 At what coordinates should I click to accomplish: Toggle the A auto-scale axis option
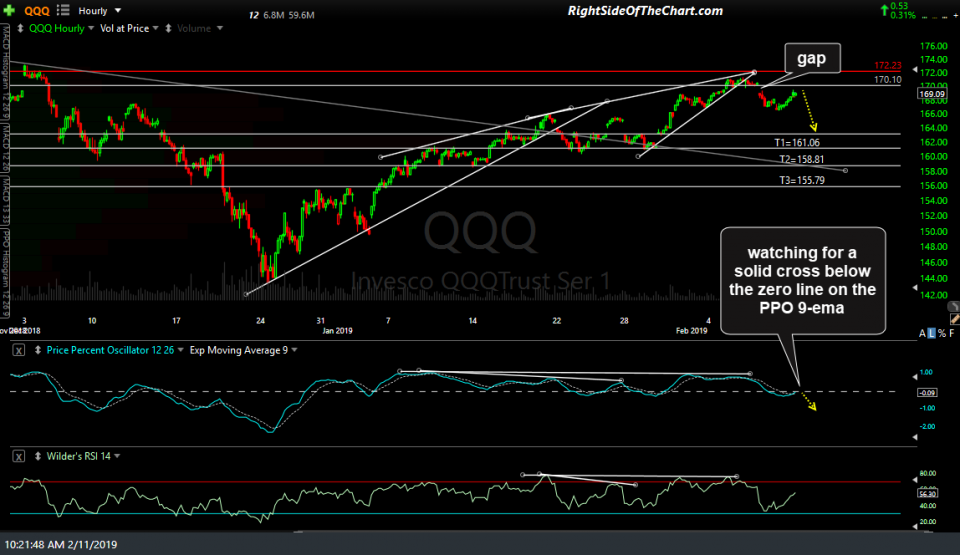pos(922,333)
